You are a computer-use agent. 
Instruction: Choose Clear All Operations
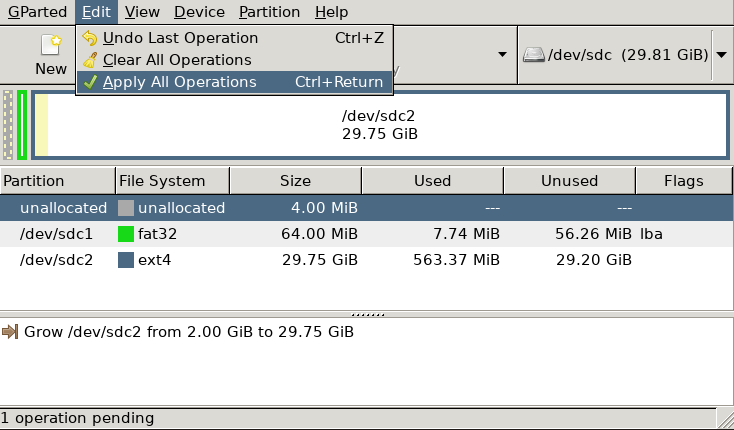pos(234,60)
